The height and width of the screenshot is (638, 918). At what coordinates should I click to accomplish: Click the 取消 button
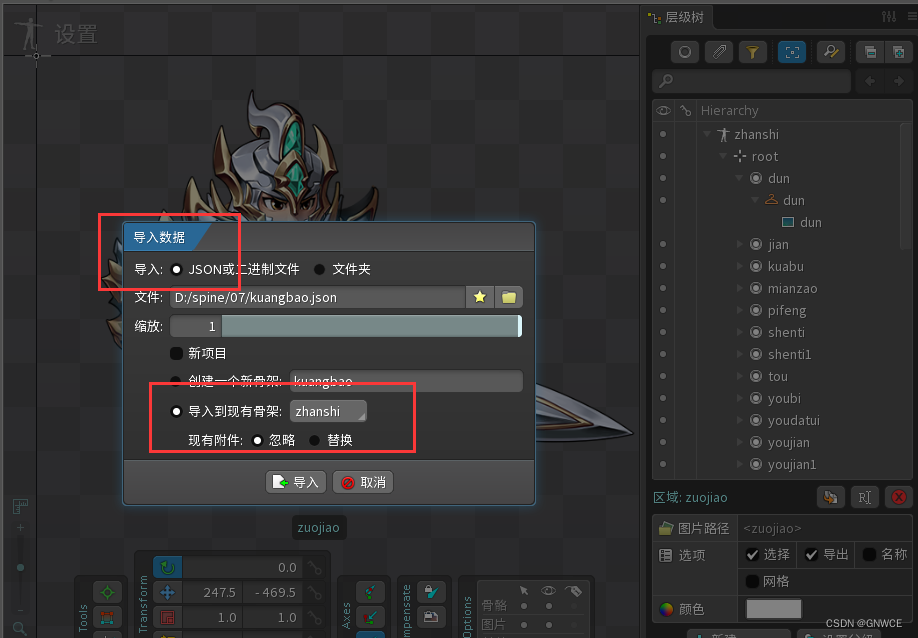(x=363, y=482)
